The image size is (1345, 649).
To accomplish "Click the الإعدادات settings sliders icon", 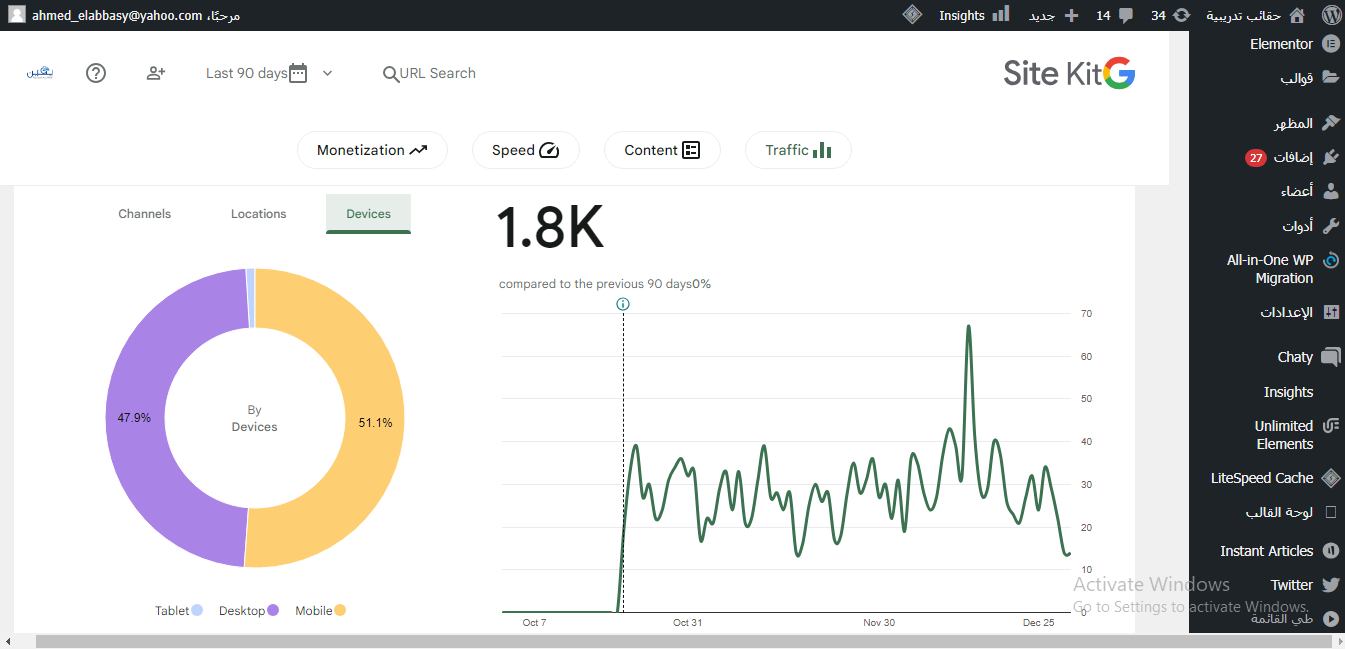I will tap(1331, 312).
